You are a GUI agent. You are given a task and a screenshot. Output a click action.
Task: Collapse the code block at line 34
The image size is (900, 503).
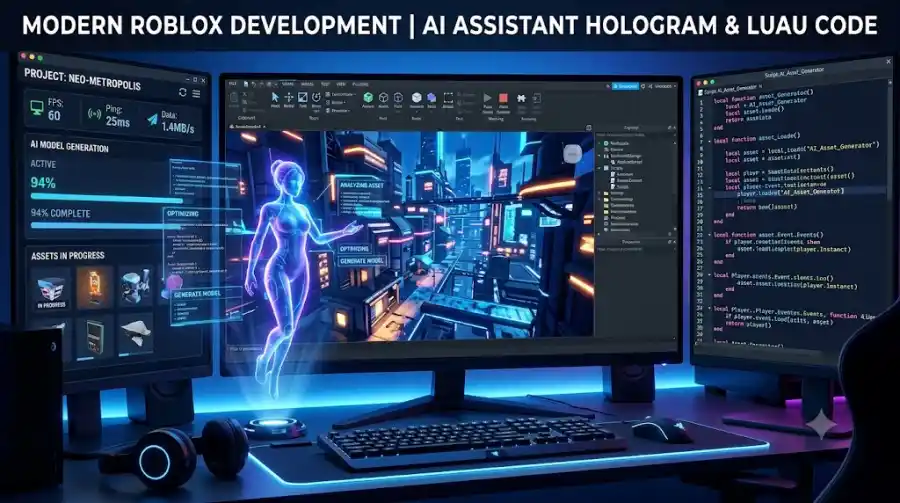pos(710,308)
